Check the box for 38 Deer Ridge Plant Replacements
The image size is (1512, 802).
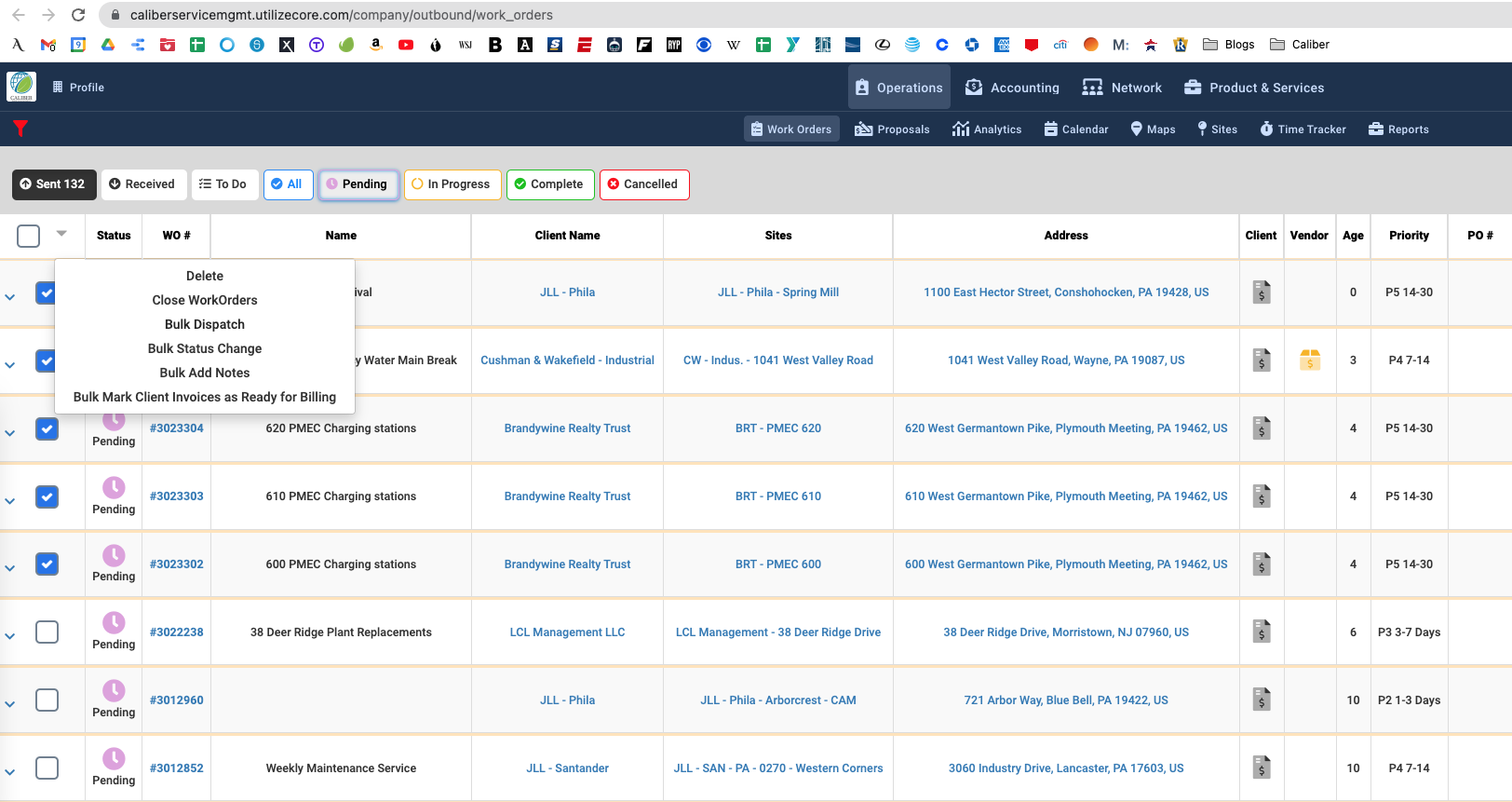[47, 632]
